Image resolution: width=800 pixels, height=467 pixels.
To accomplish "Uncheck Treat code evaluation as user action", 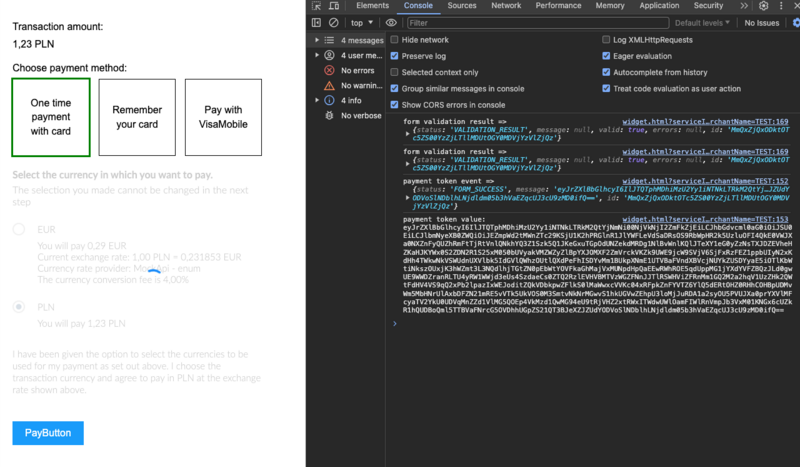I will [x=606, y=88].
